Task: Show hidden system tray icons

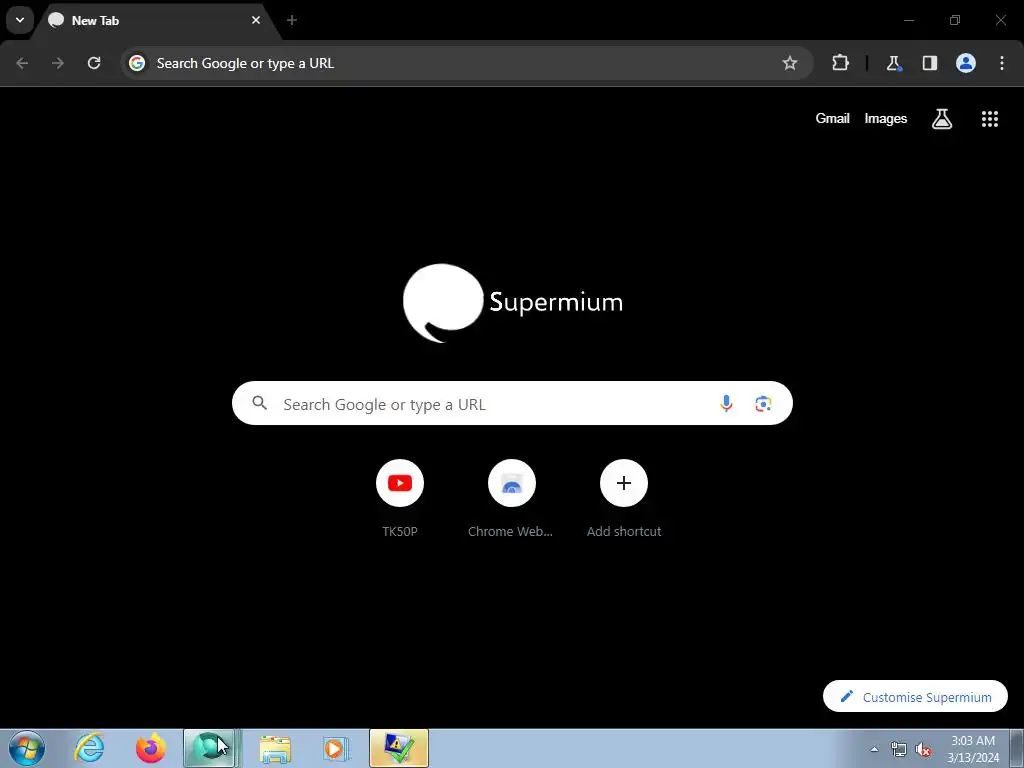Action: coord(874,749)
